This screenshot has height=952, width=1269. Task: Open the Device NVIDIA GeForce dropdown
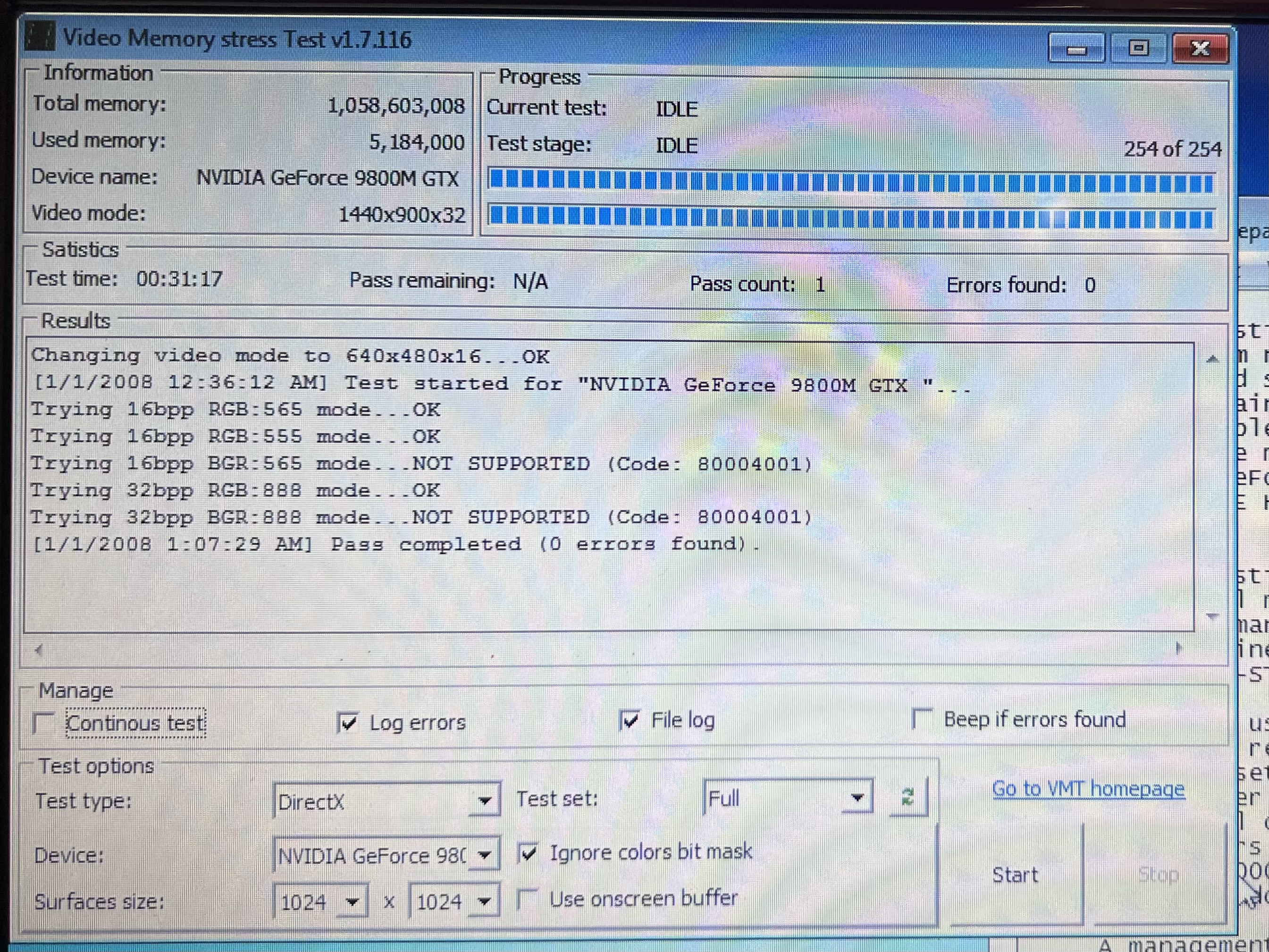tap(484, 855)
